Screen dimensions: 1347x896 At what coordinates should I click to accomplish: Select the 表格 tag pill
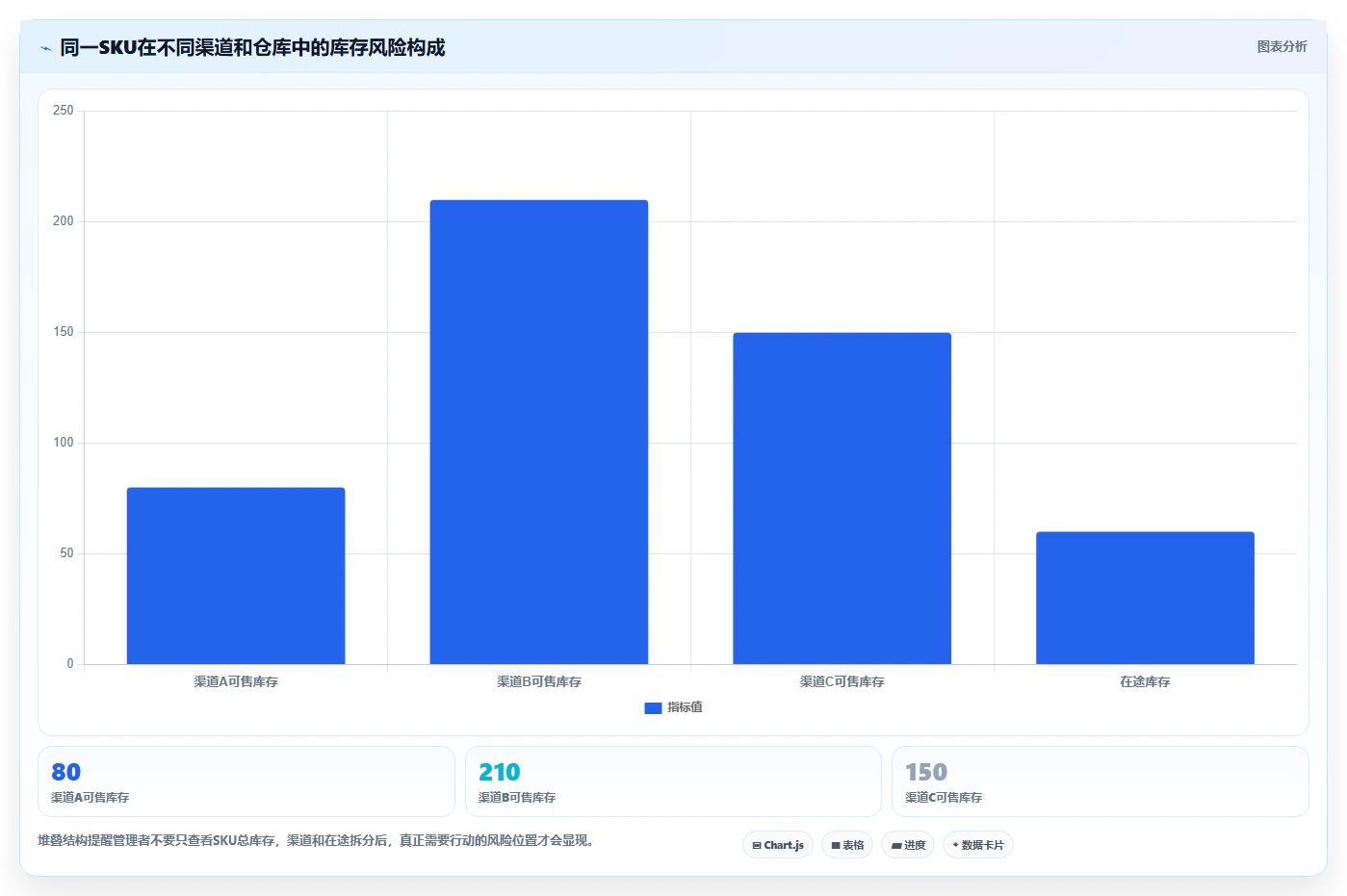pyautogui.click(x=847, y=845)
